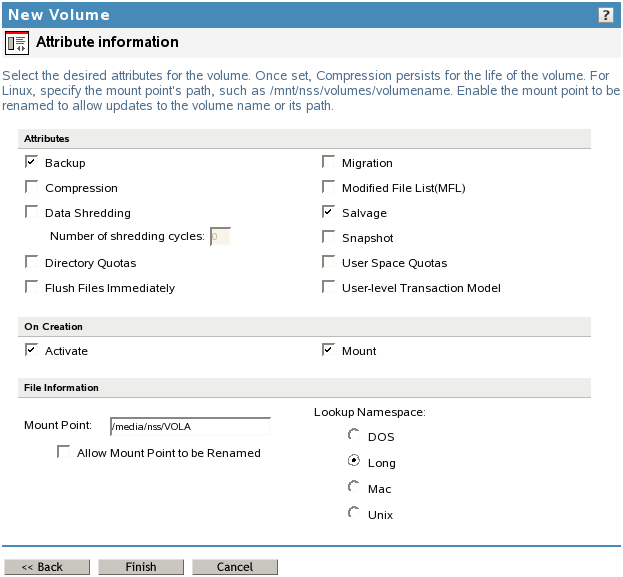Enable User-level Transaction Model

coord(329,287)
